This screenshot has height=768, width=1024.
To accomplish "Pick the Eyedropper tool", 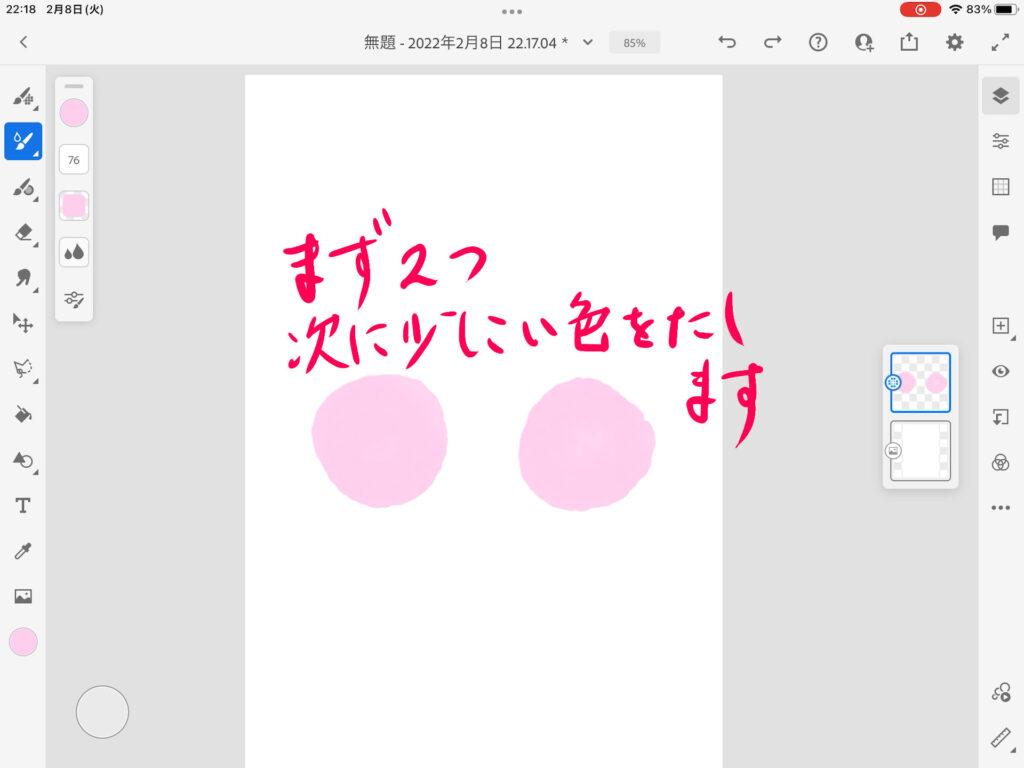I will (x=22, y=551).
